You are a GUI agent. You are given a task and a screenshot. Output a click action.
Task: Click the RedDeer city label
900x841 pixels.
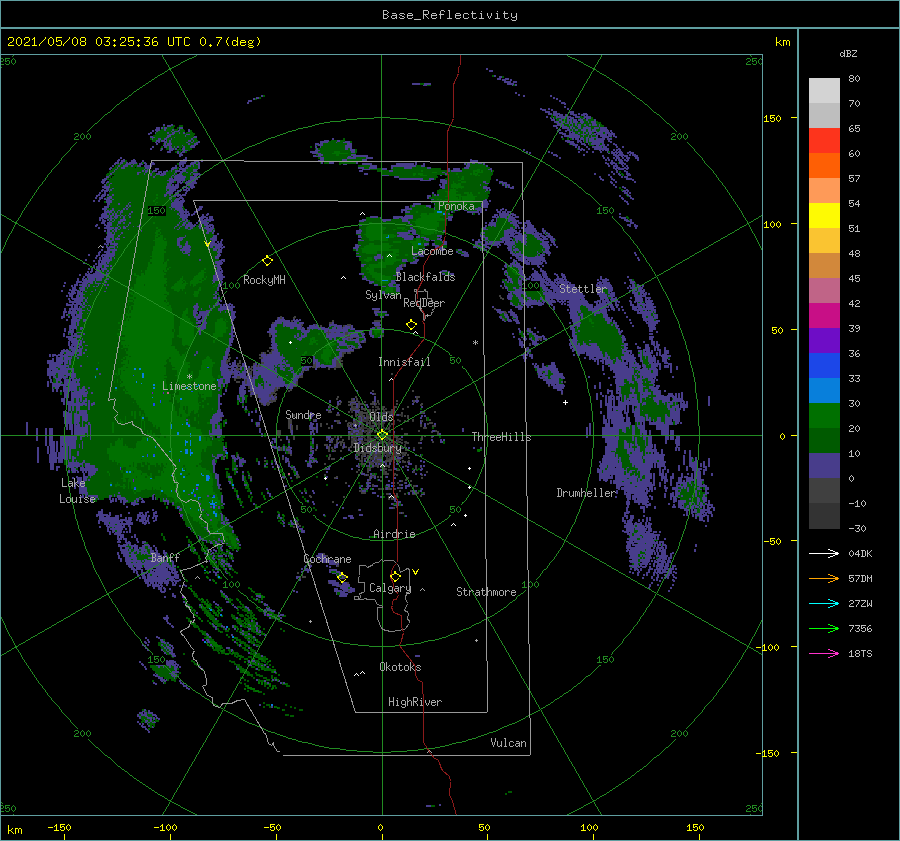point(424,303)
